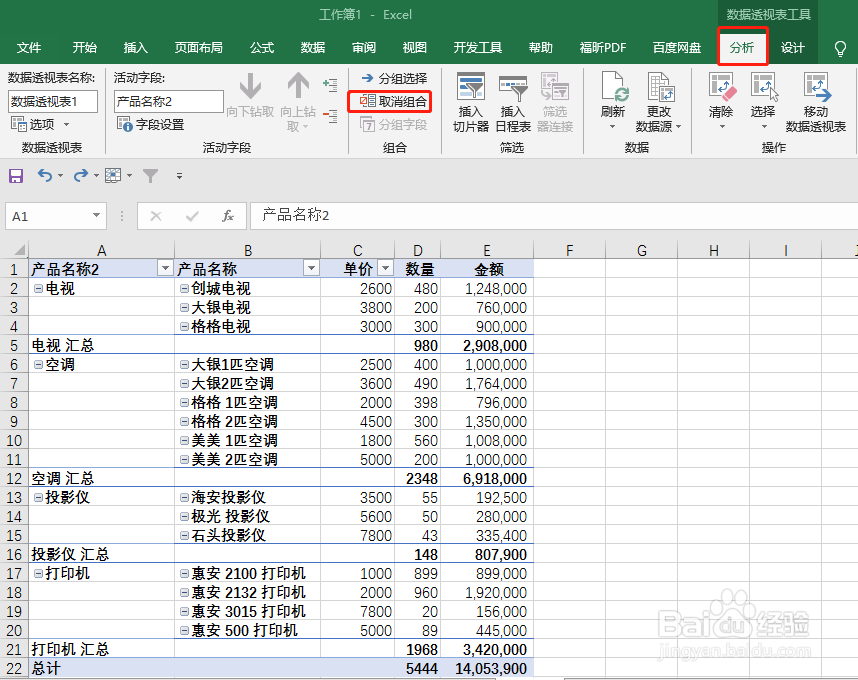
Task: Switch to the Developer (开发工具) tab
Action: click(x=478, y=48)
